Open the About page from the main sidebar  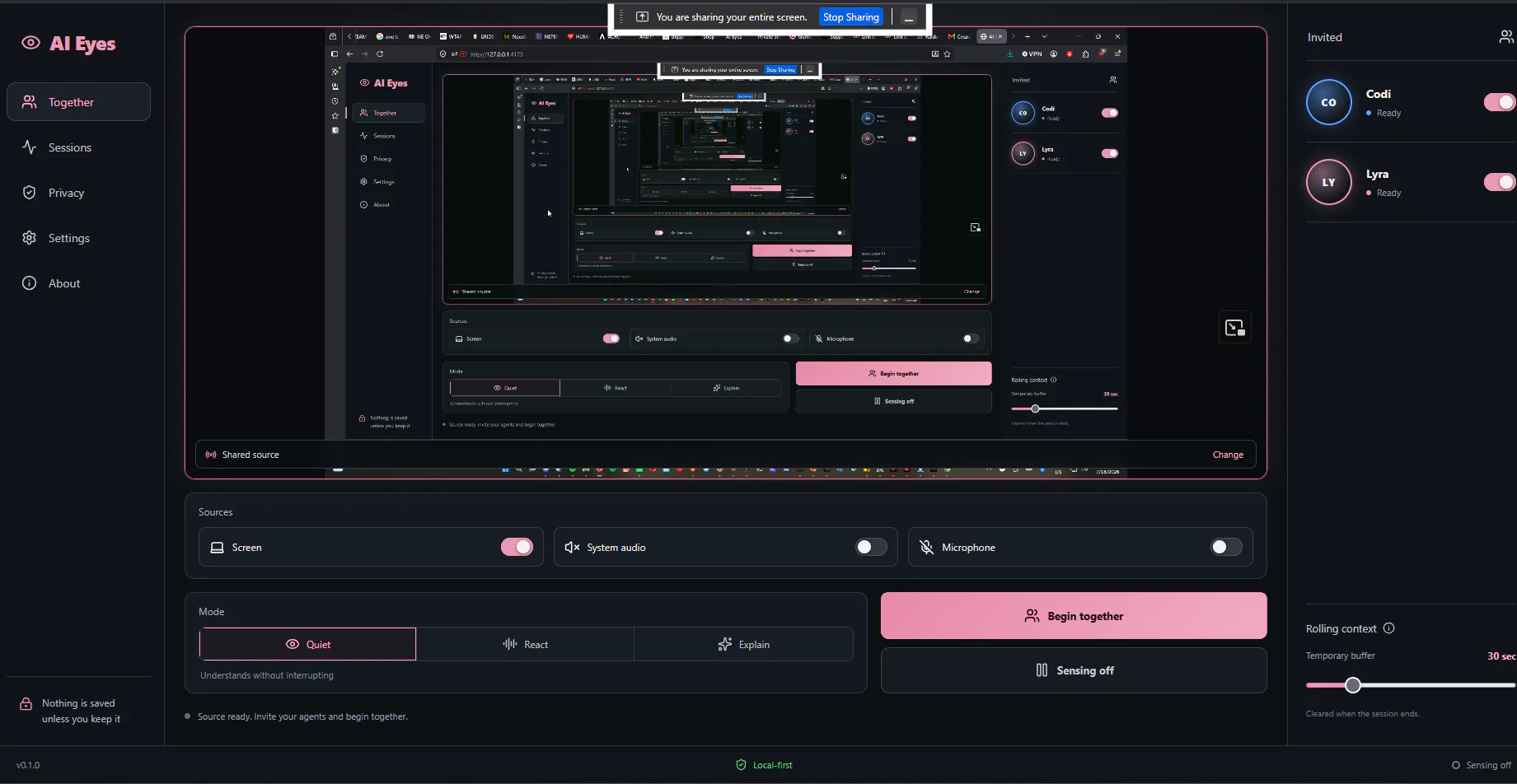78,283
